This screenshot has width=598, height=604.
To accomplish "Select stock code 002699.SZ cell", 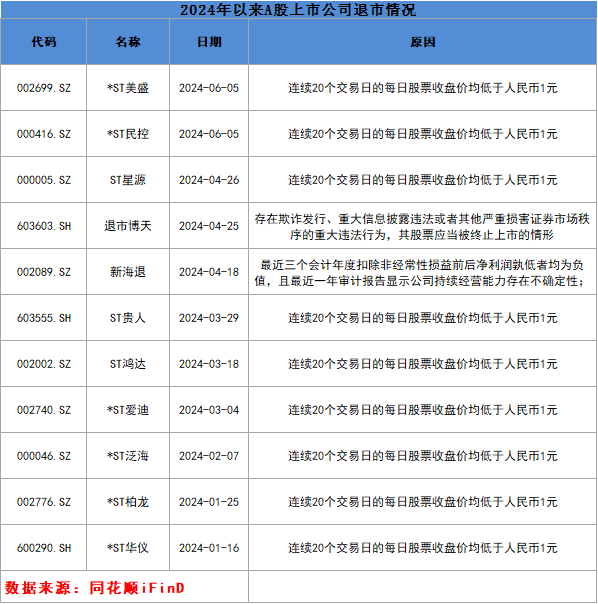I will (44, 88).
